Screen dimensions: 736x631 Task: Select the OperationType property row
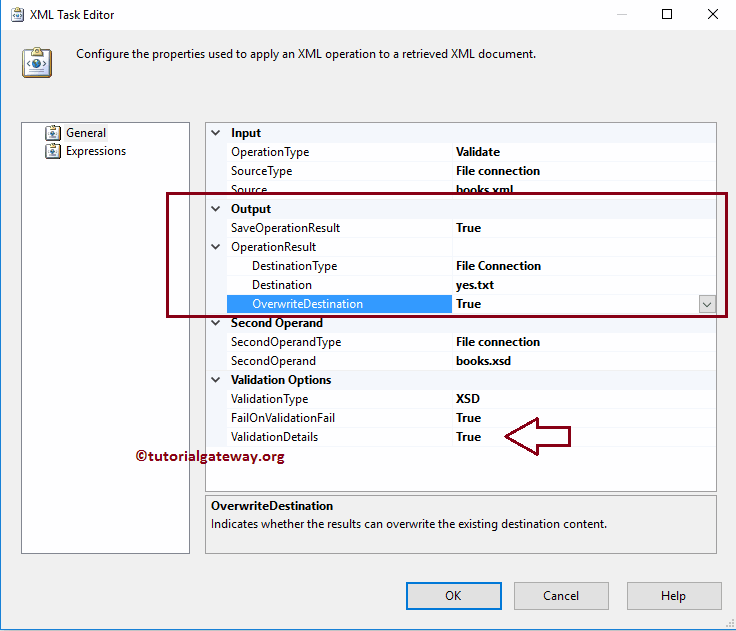[471, 152]
